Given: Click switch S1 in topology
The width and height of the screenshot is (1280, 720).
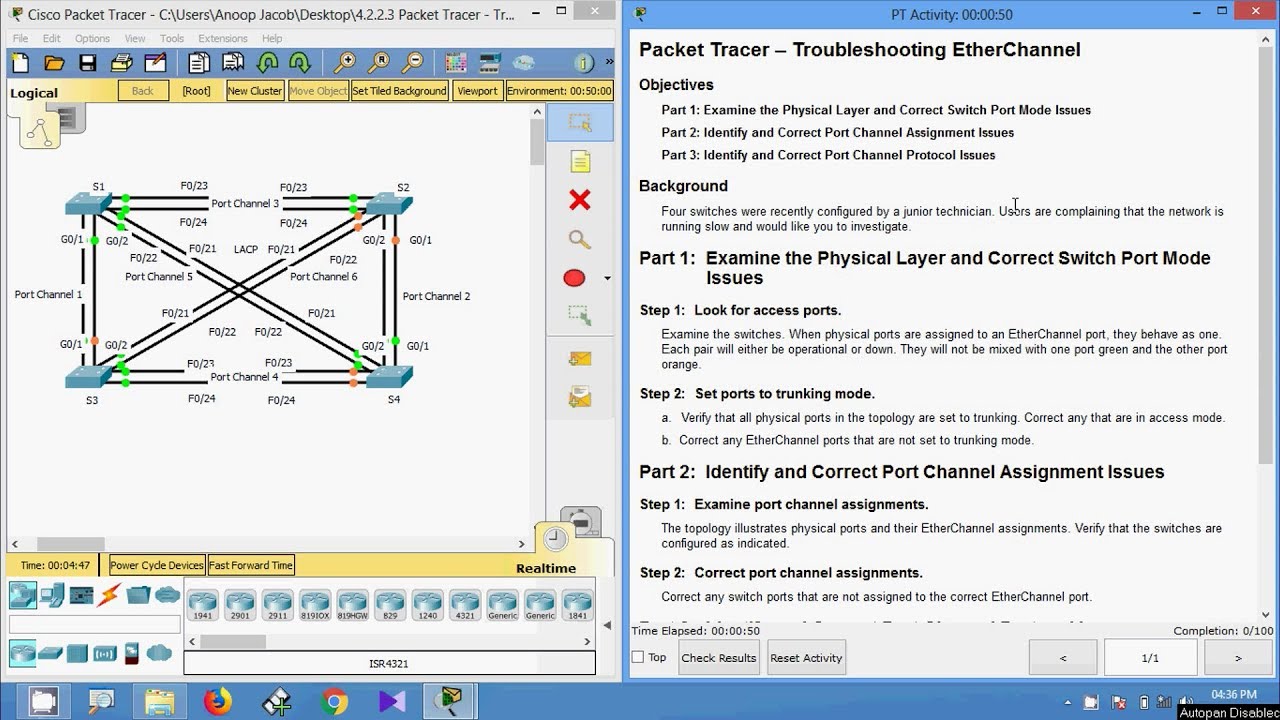Looking at the screenshot, I should tap(88, 203).
